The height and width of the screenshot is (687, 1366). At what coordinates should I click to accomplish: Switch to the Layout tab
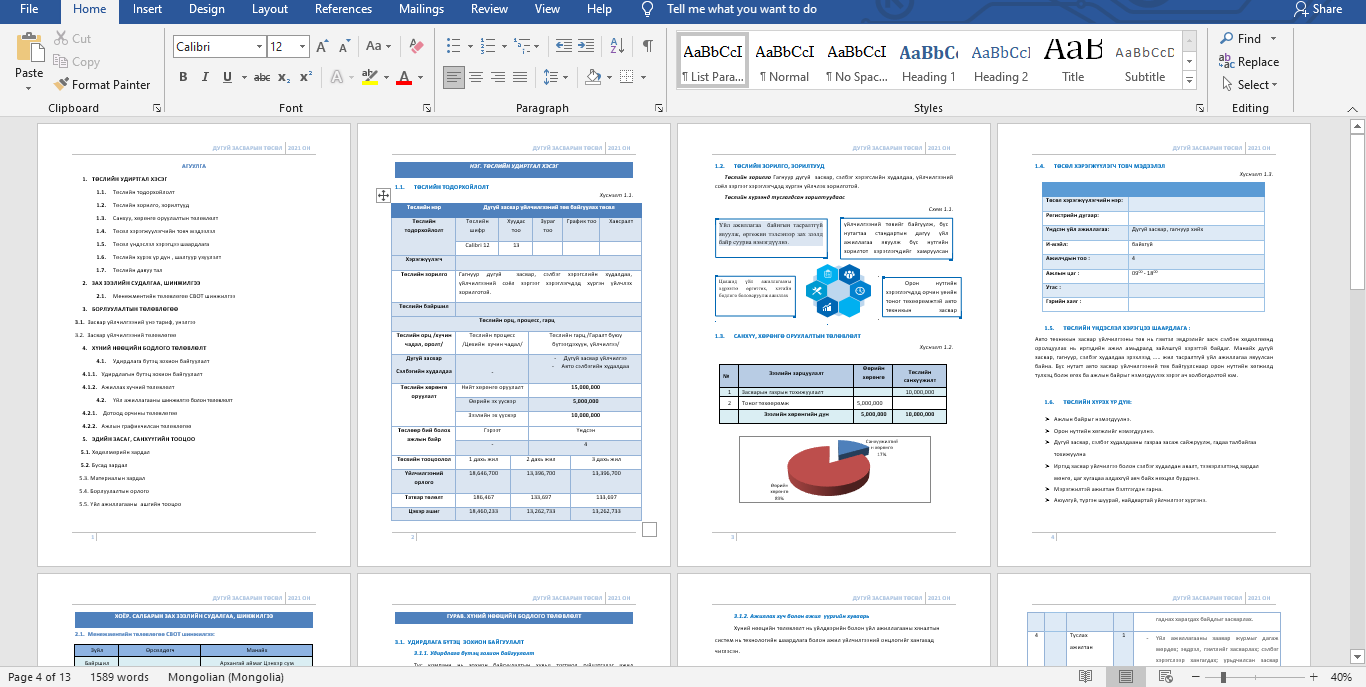pyautogui.click(x=270, y=9)
